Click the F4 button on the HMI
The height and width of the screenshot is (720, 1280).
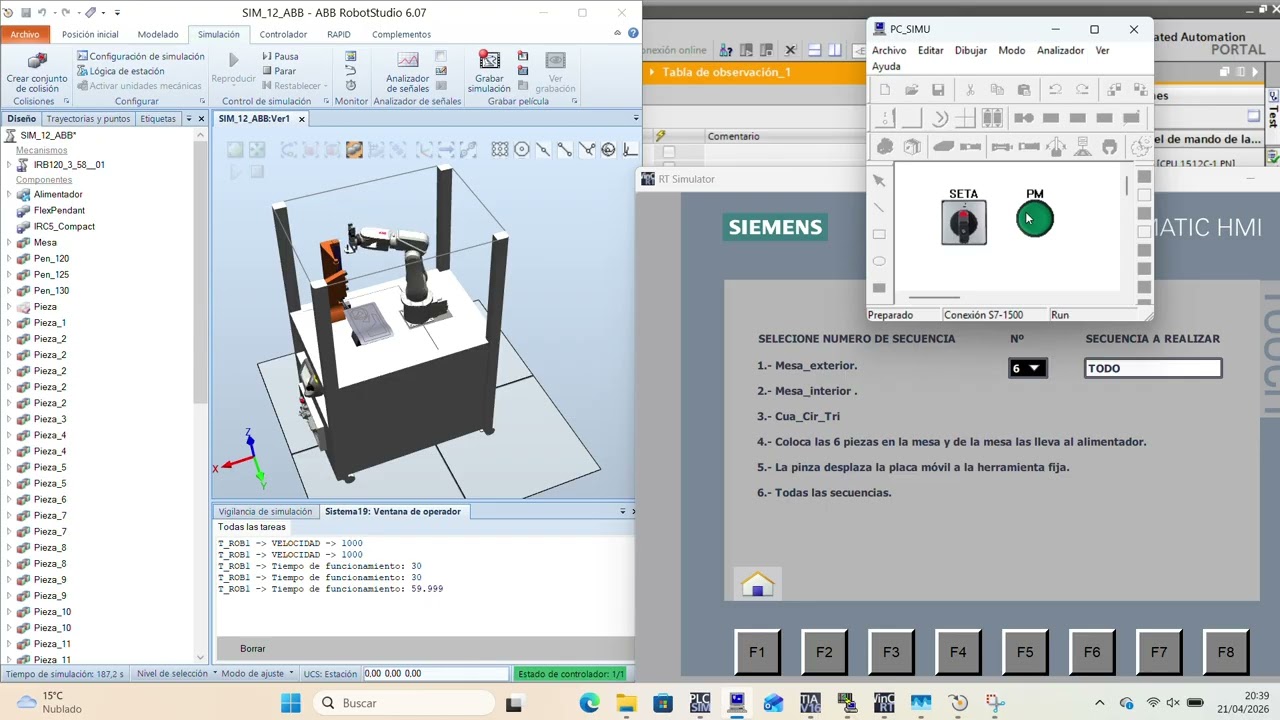[958, 652]
